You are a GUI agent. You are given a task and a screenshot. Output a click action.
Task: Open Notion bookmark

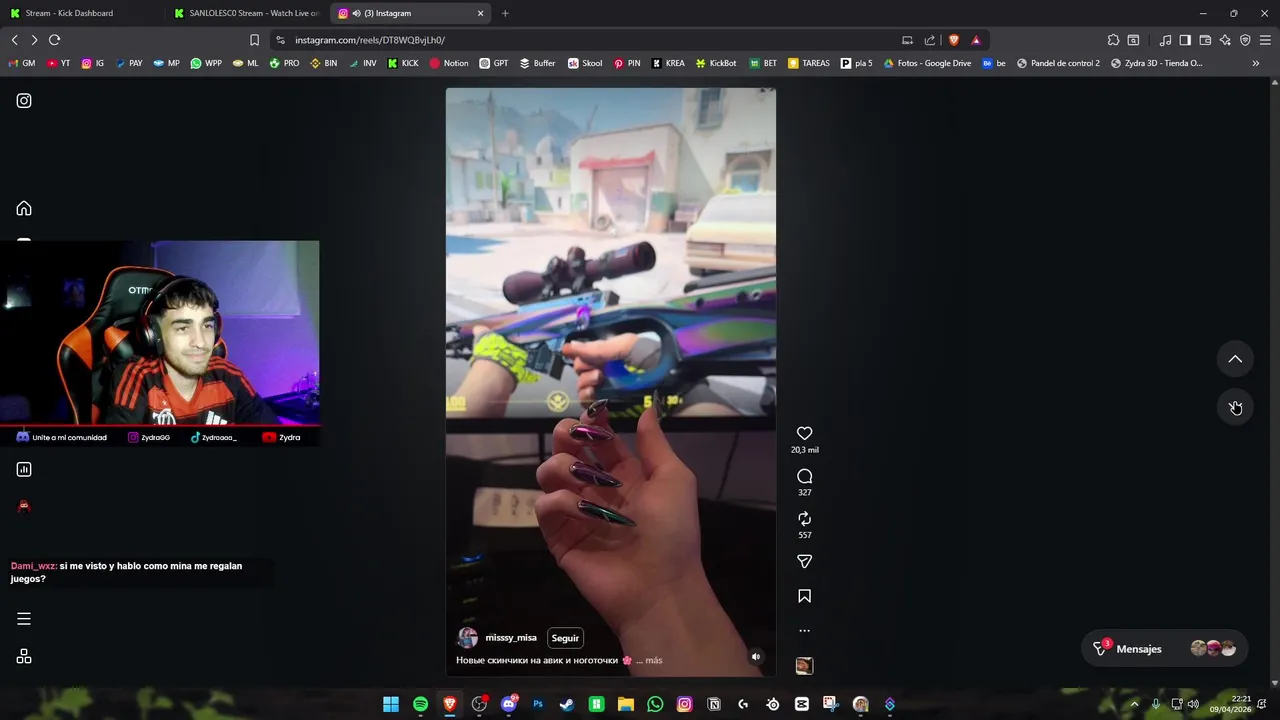coord(448,63)
